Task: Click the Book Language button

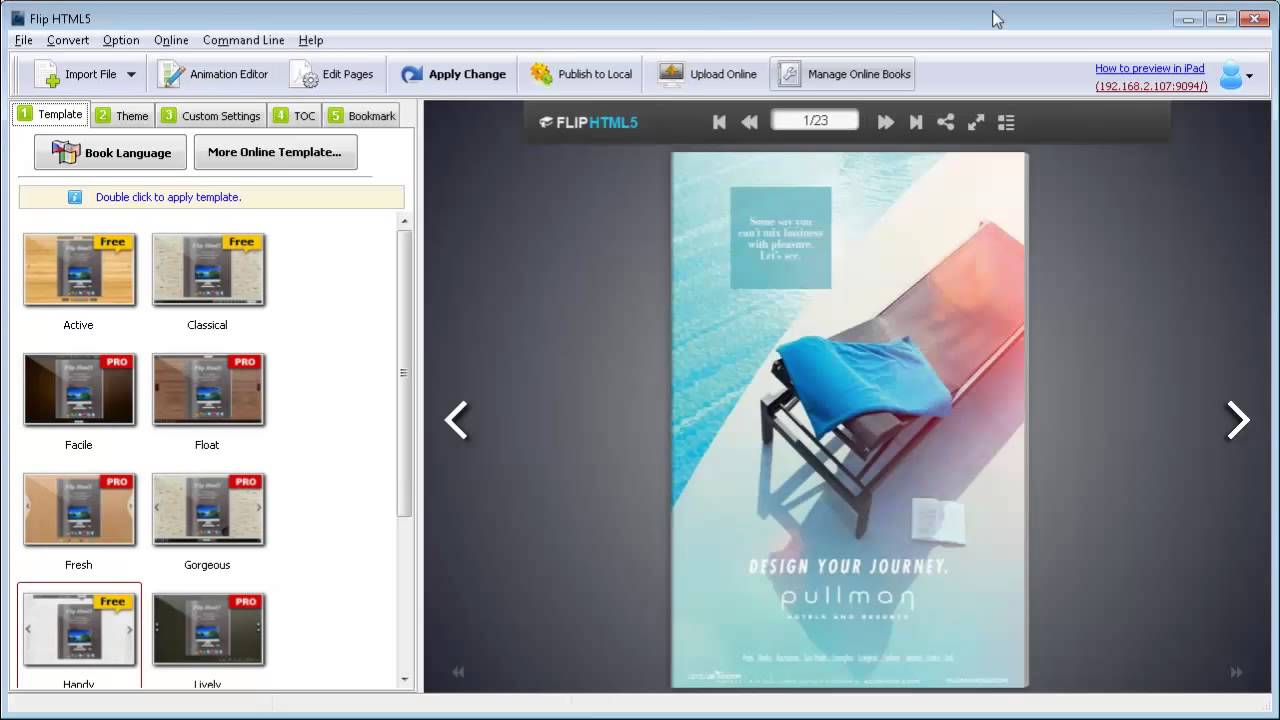Action: tap(110, 152)
